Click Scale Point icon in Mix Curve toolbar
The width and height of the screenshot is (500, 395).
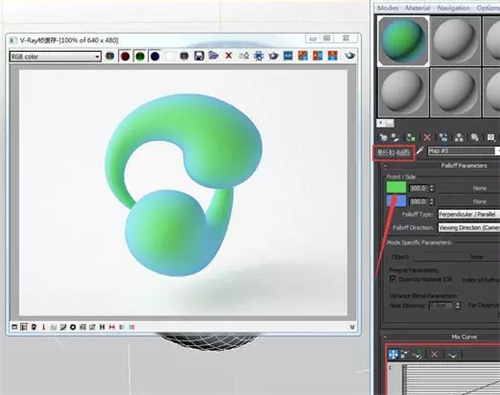point(404,354)
